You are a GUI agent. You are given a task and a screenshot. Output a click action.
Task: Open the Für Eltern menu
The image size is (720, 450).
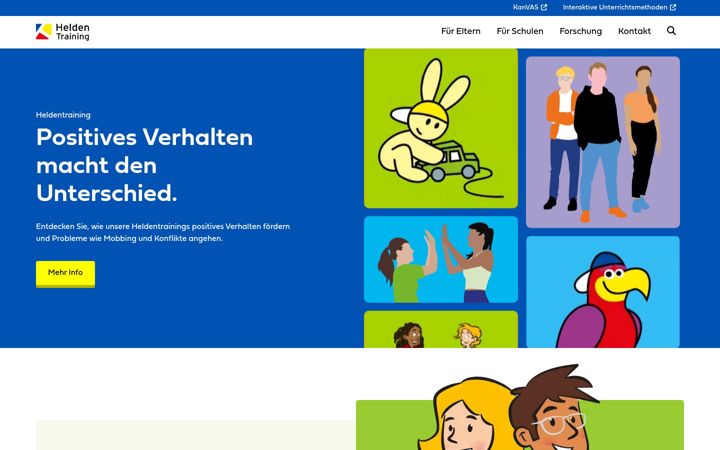click(x=461, y=31)
